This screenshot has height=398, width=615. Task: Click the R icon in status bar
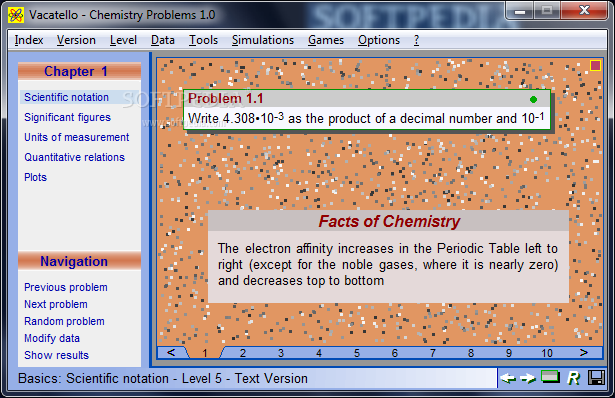click(x=573, y=378)
